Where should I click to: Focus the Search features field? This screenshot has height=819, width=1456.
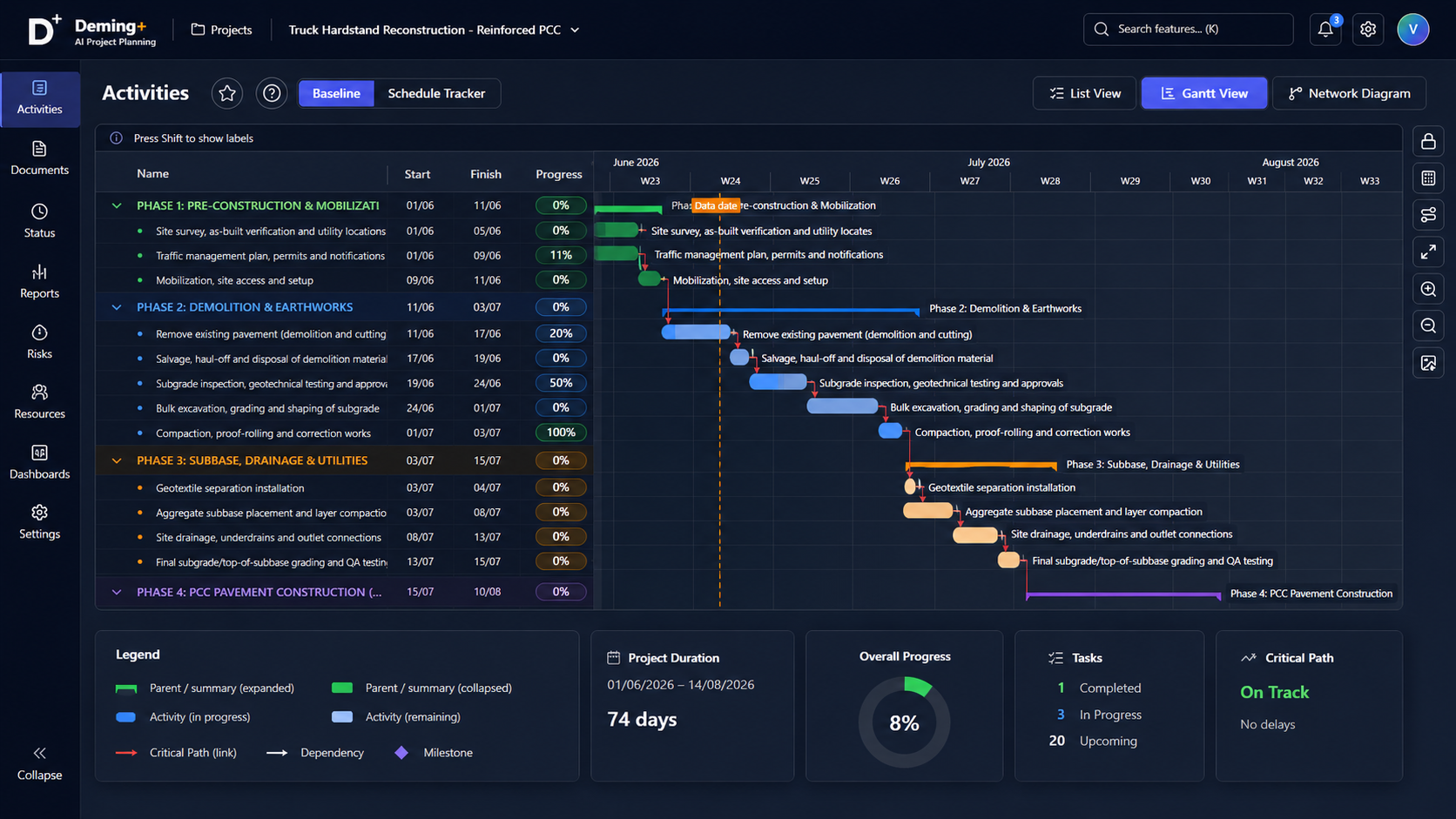[x=1188, y=29]
